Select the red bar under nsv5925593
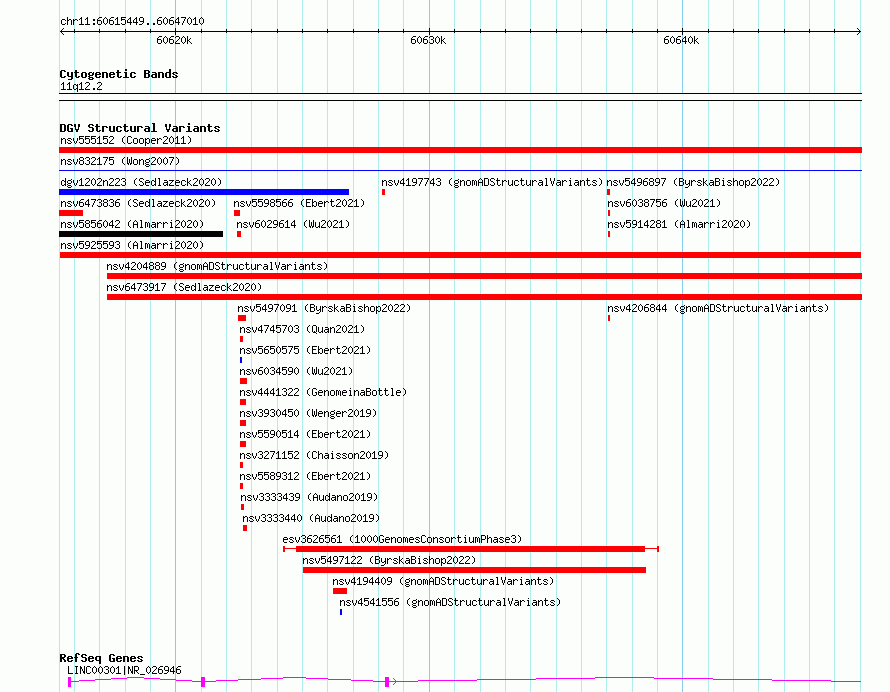This screenshot has height=692, width=890. coord(460,255)
